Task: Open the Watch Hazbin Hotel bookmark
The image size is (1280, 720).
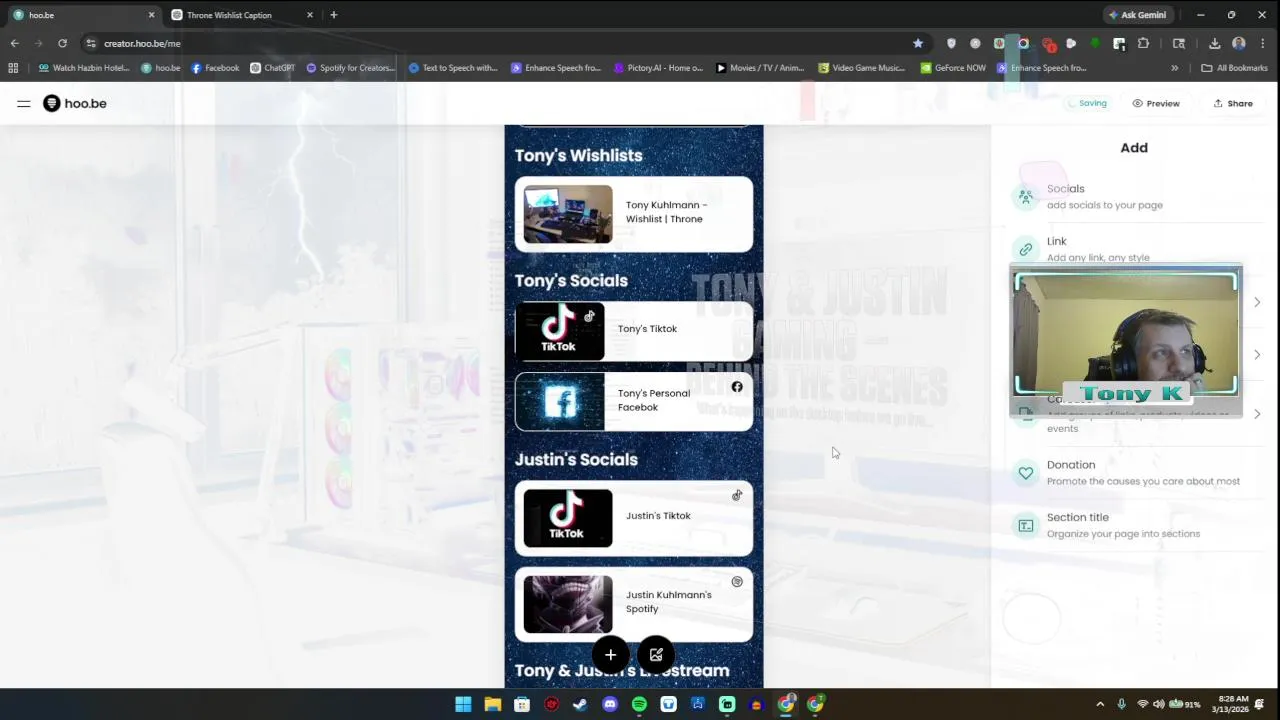Action: [83, 68]
